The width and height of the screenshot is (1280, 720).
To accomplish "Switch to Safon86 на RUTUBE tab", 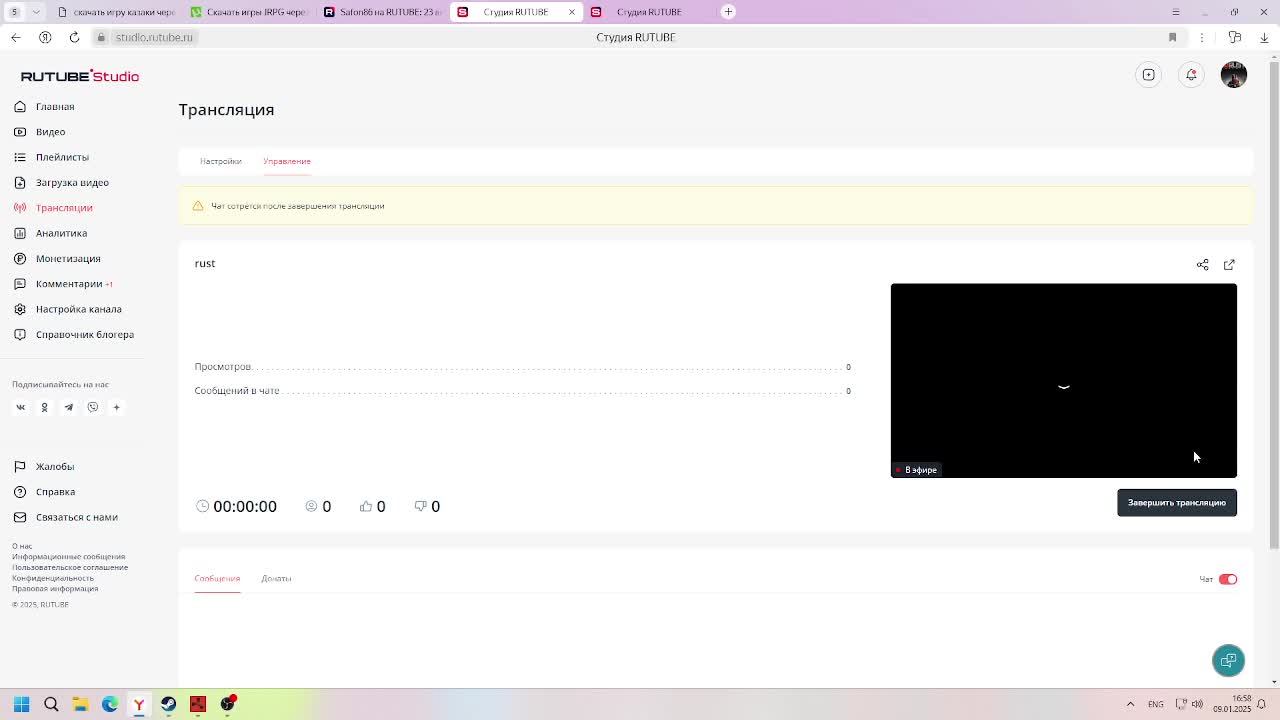I will 383,12.
